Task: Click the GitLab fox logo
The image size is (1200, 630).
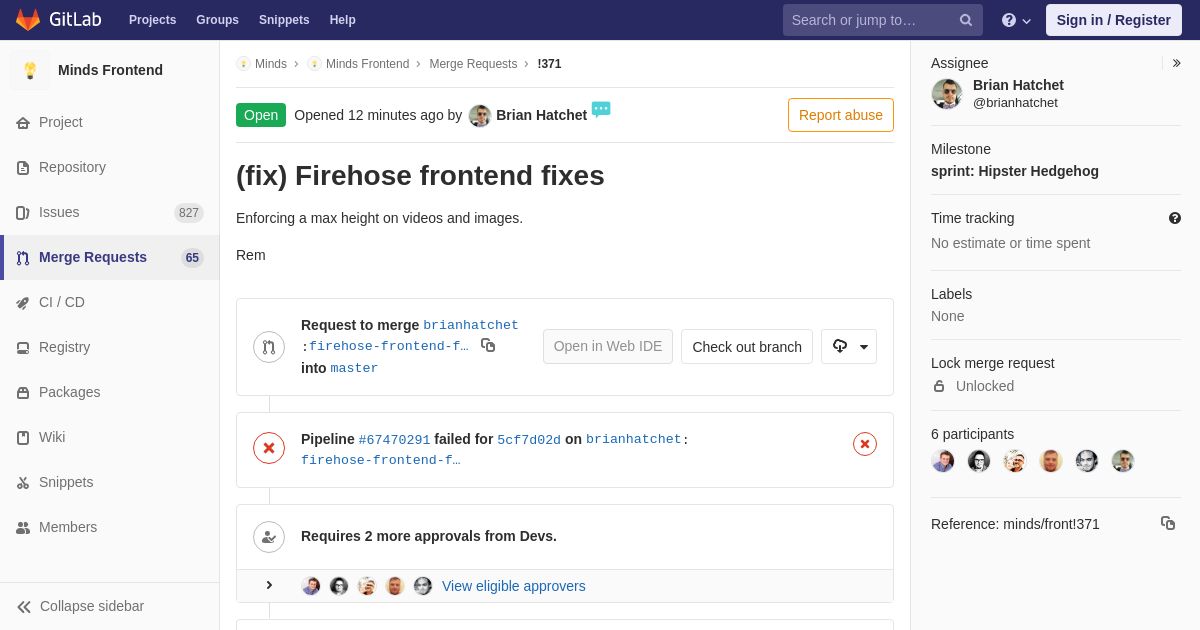Action: click(x=28, y=20)
